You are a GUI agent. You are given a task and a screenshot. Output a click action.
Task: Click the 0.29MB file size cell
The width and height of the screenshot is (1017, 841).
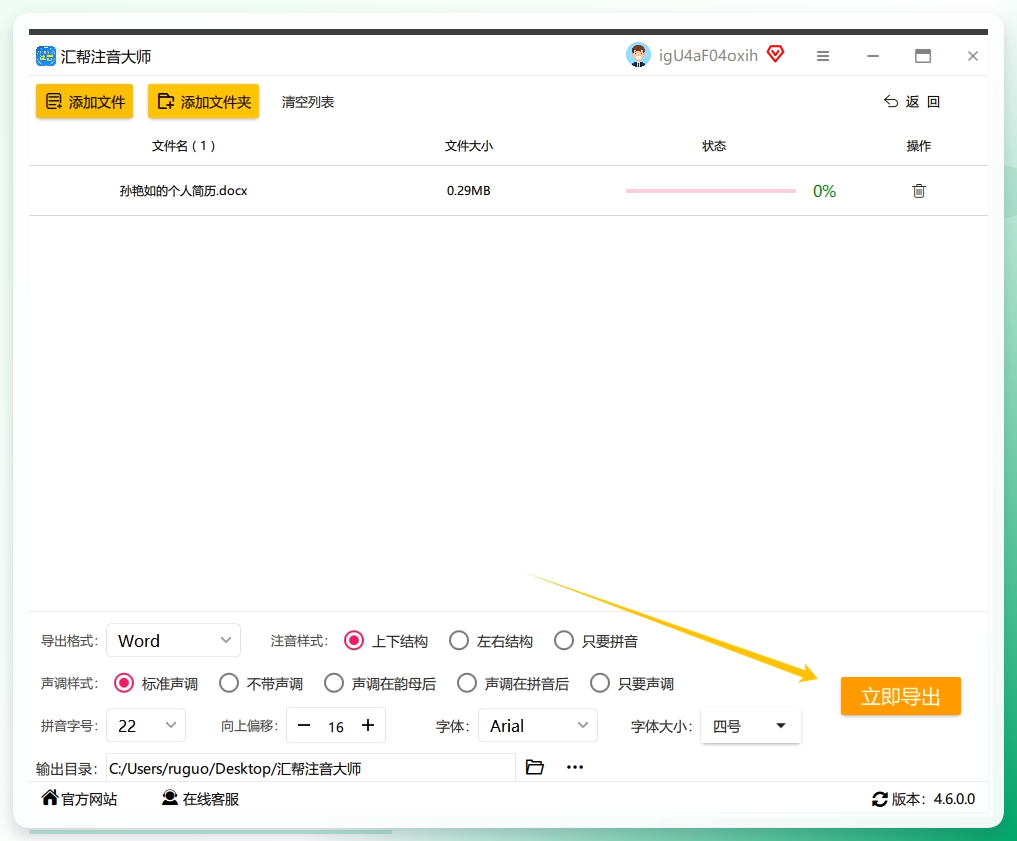[468, 191]
